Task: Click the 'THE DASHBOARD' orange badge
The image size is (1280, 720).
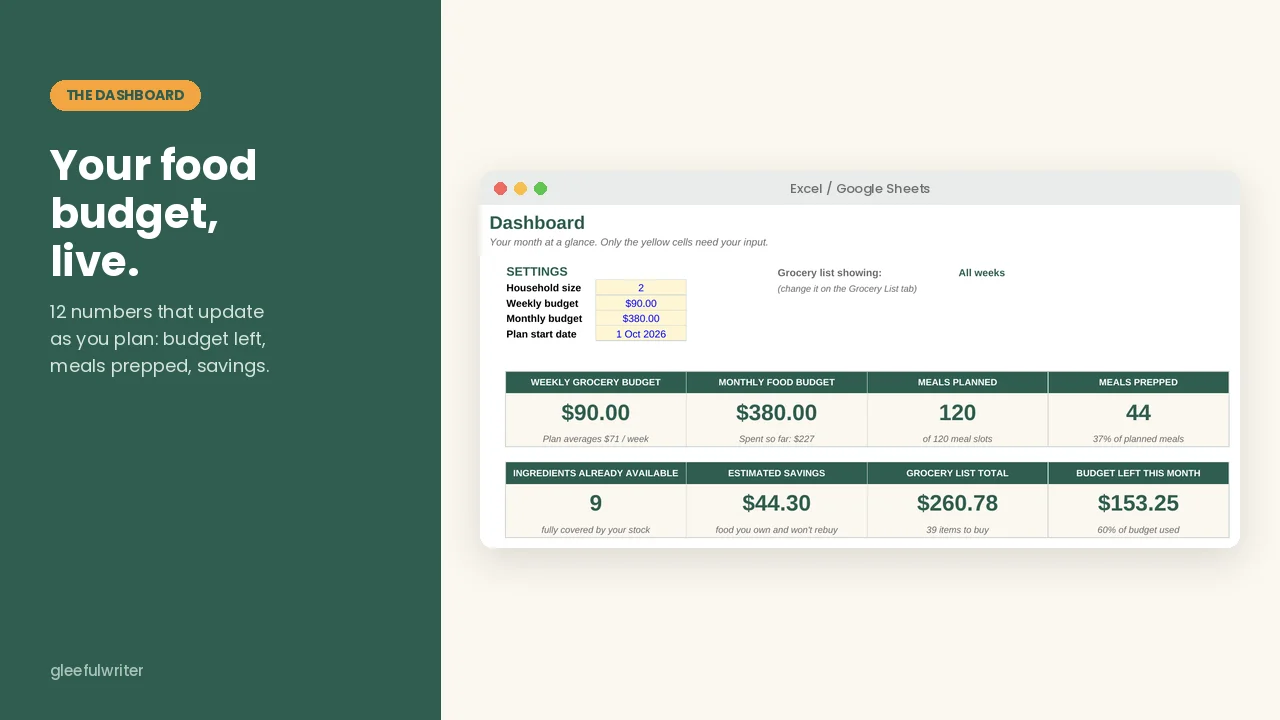Action: click(125, 95)
